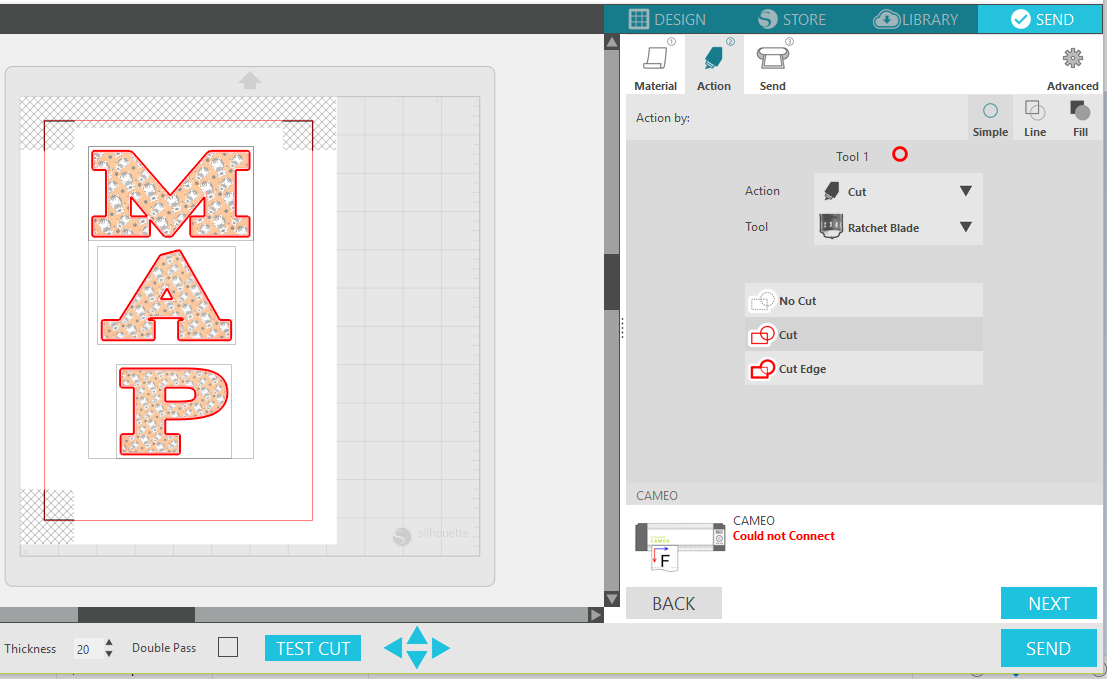Viewport: 1107px width, 679px height.
Task: Switch to Simple action mode
Action: click(x=989, y=117)
